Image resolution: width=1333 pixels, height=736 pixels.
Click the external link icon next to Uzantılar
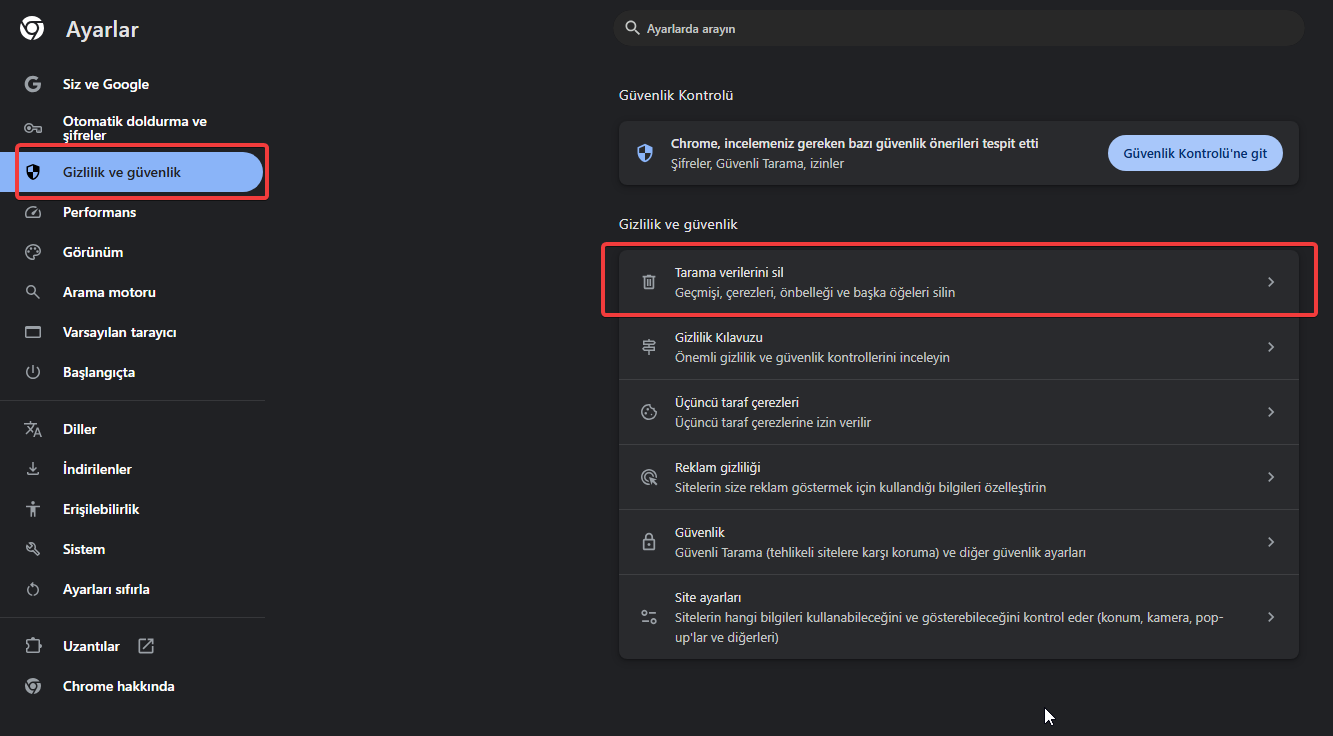click(146, 646)
